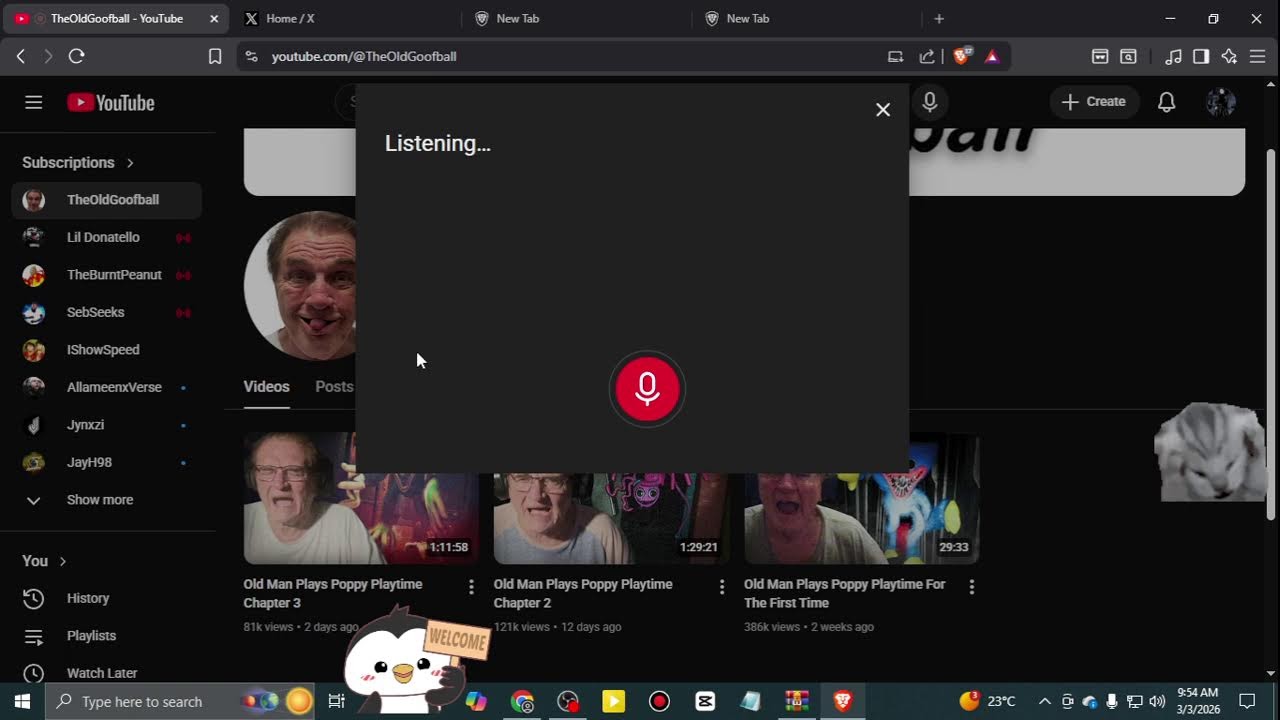1280x720 pixels.
Task: Click the install app icon in address bar
Action: [895, 56]
